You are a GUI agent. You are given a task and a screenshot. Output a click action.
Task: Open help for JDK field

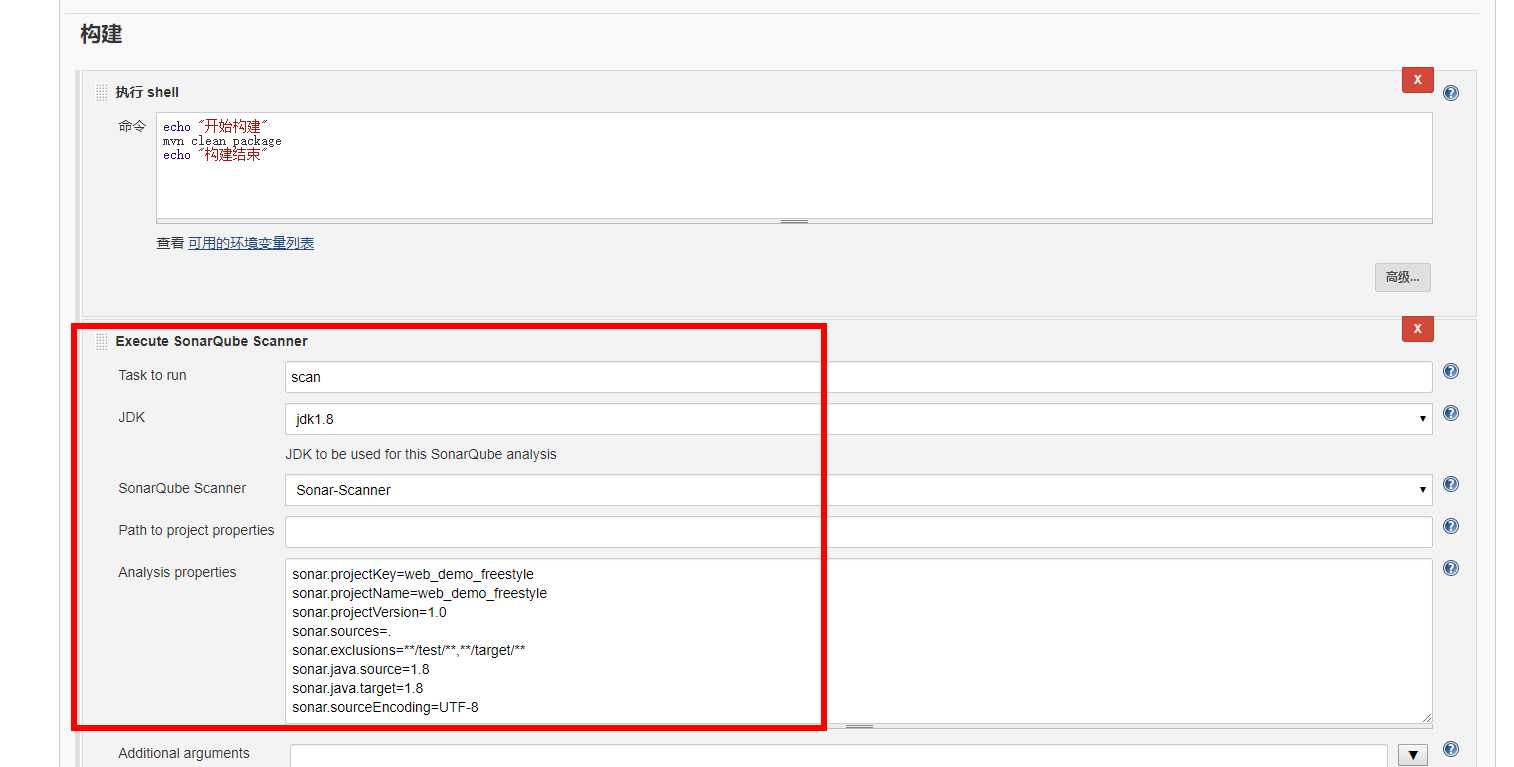1451,413
